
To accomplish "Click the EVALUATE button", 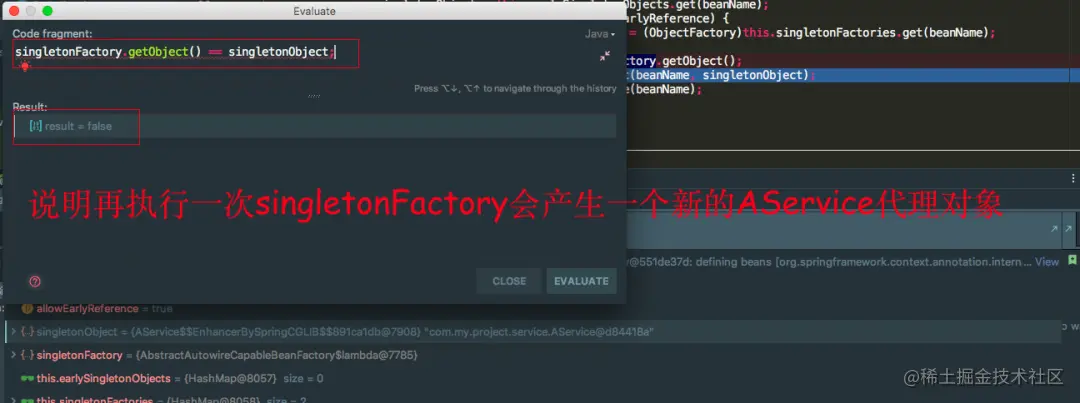I will pyautogui.click(x=581, y=281).
